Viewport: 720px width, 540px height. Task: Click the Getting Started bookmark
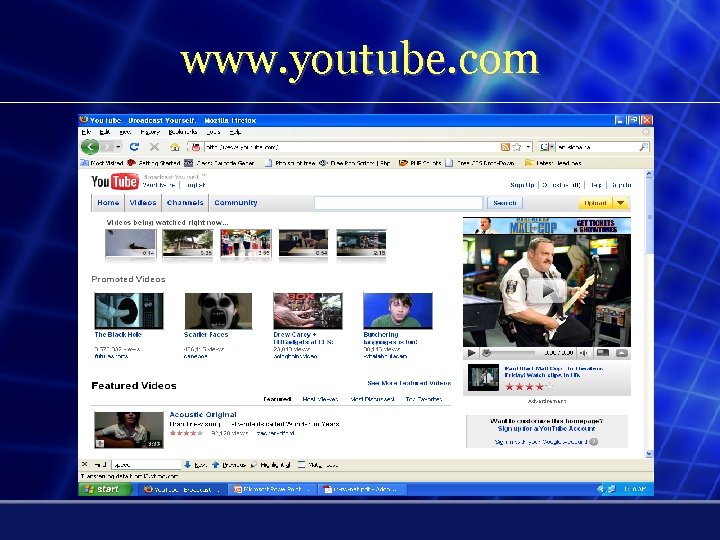point(154,163)
